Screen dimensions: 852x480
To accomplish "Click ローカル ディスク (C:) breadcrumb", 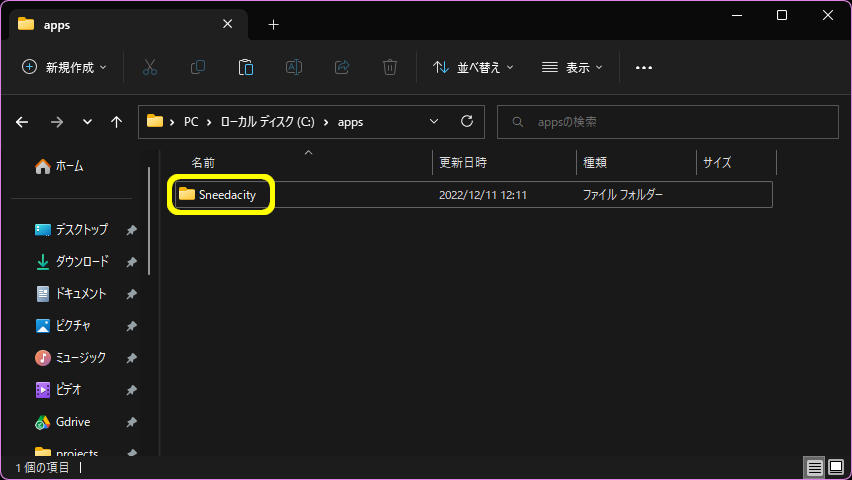I will click(x=267, y=122).
